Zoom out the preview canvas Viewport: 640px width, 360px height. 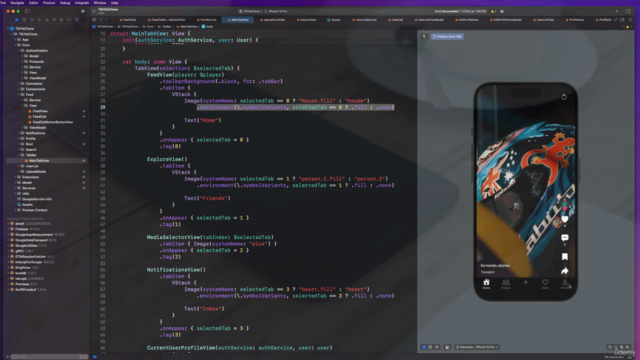(610, 347)
